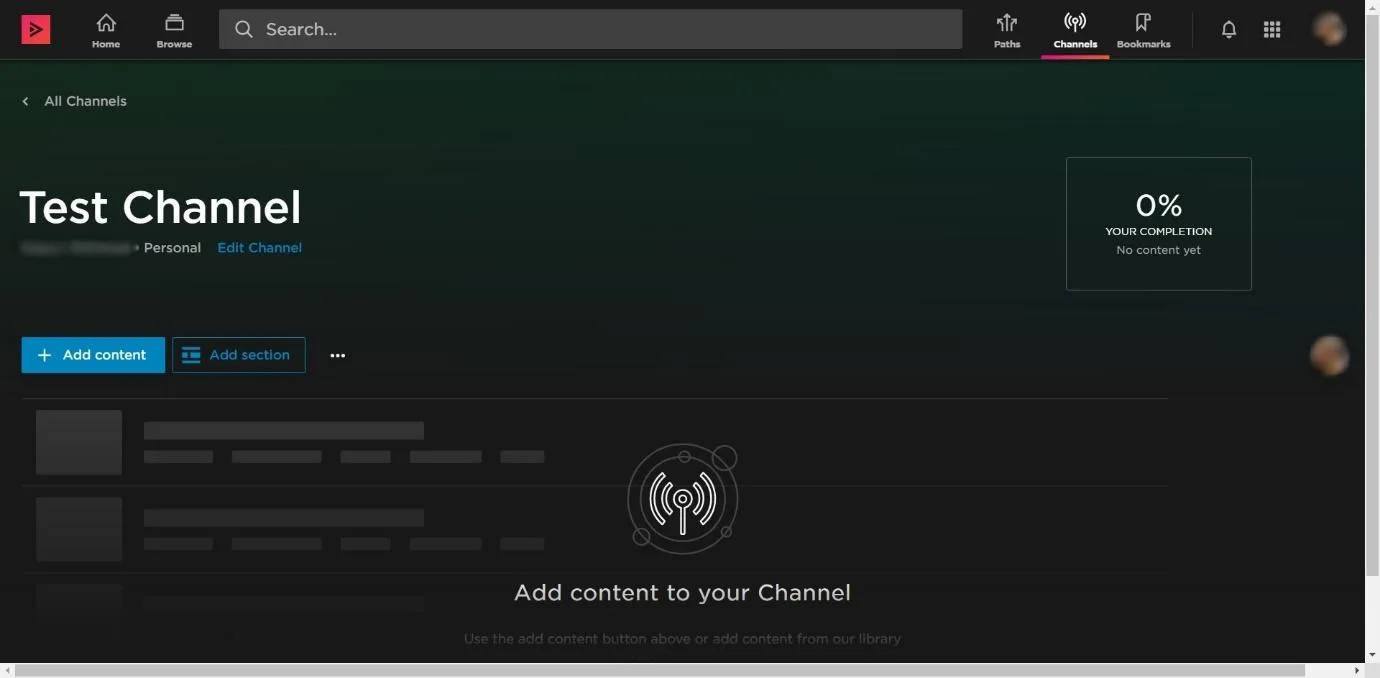The width and height of the screenshot is (1380, 678).
Task: Open the profile avatar in the top bar
Action: pos(1329,29)
